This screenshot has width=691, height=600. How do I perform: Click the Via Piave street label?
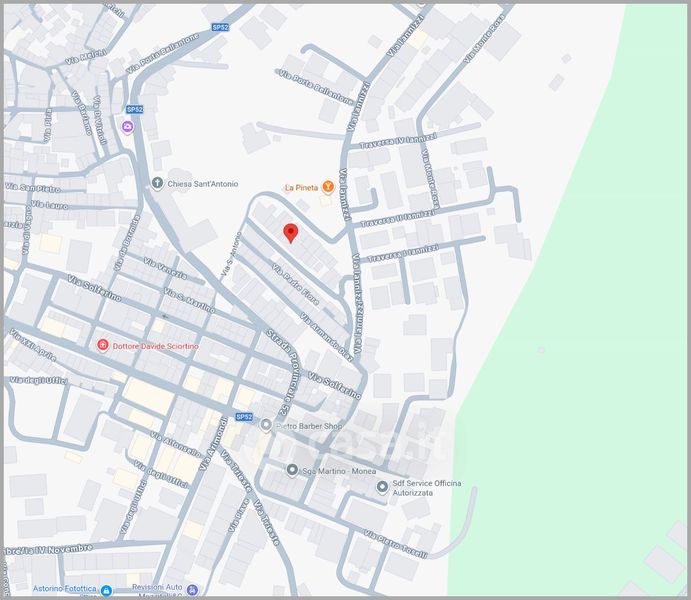239,515
